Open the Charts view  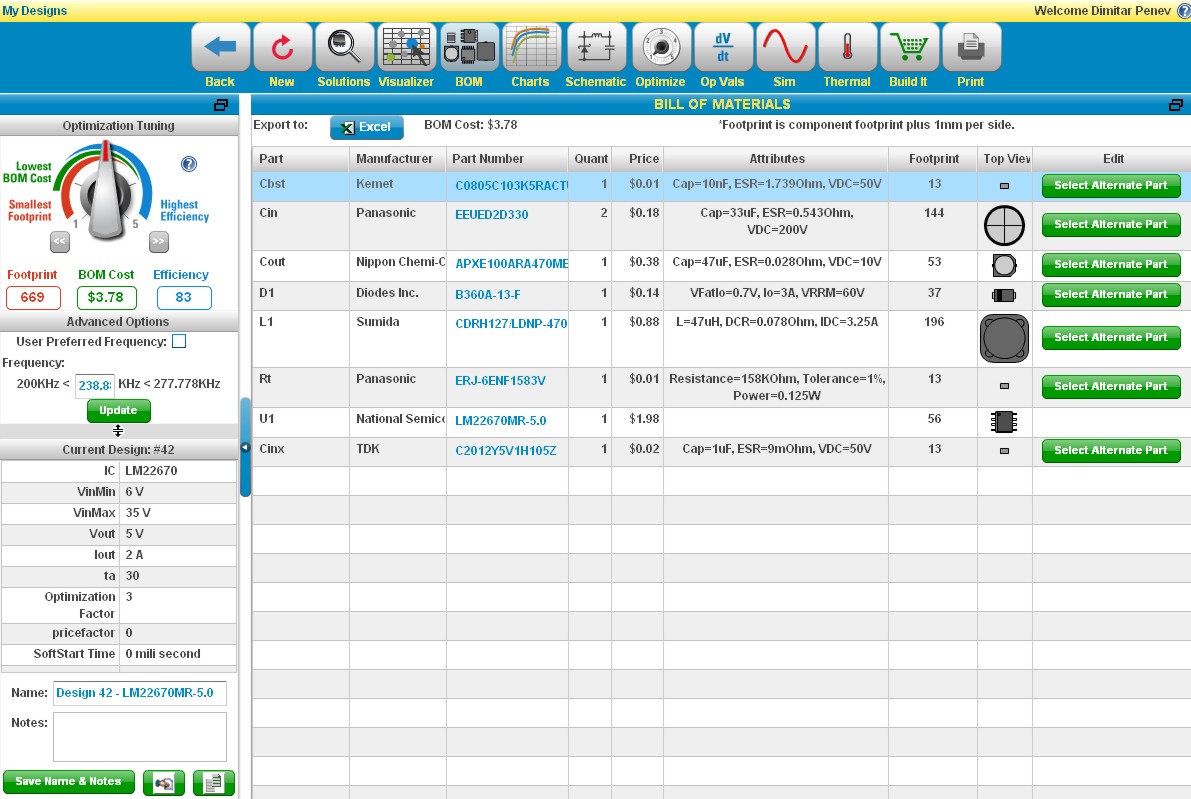[531, 48]
